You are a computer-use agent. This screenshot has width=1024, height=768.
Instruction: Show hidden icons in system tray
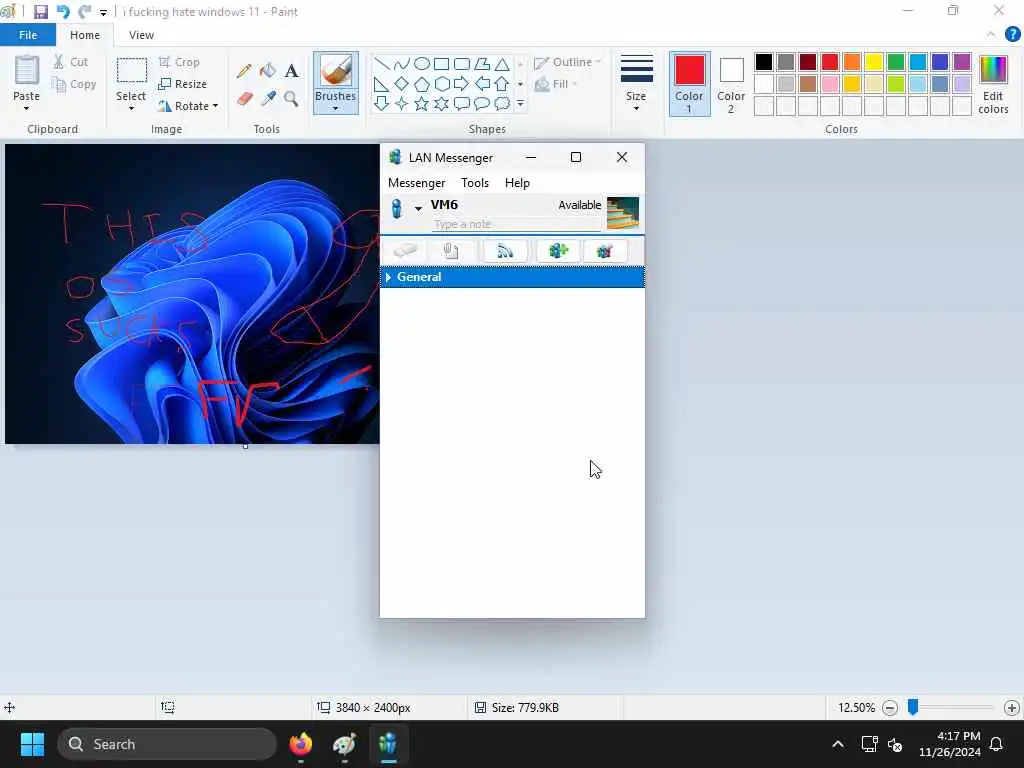click(838, 744)
